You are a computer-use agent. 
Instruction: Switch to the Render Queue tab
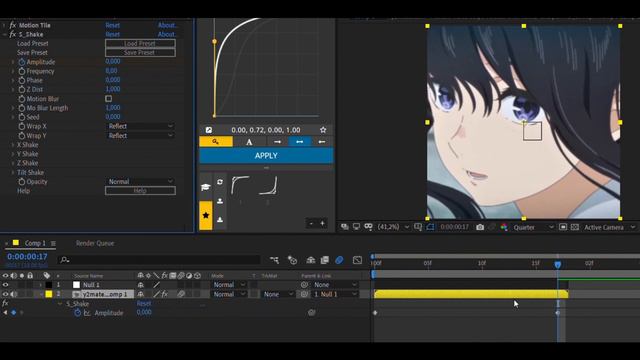(95, 243)
